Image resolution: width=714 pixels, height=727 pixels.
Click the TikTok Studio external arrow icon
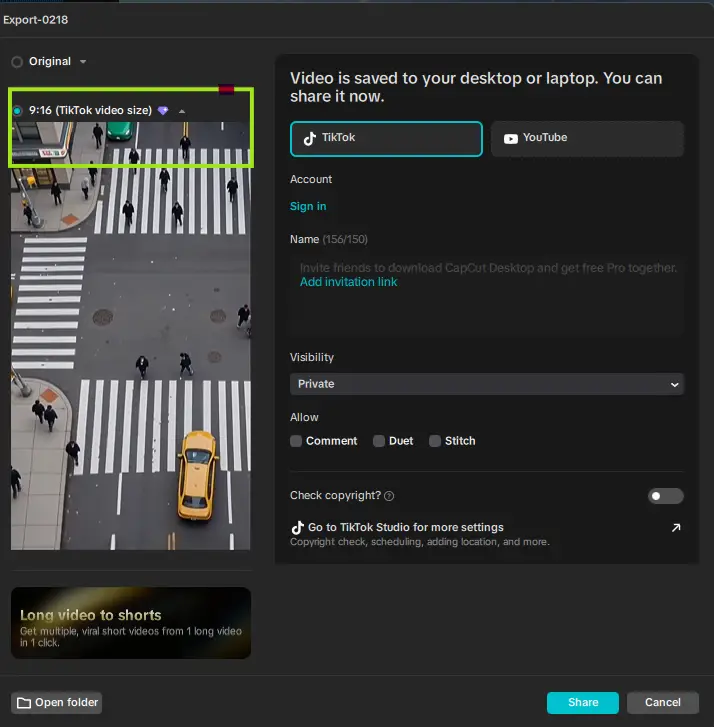[x=676, y=528]
